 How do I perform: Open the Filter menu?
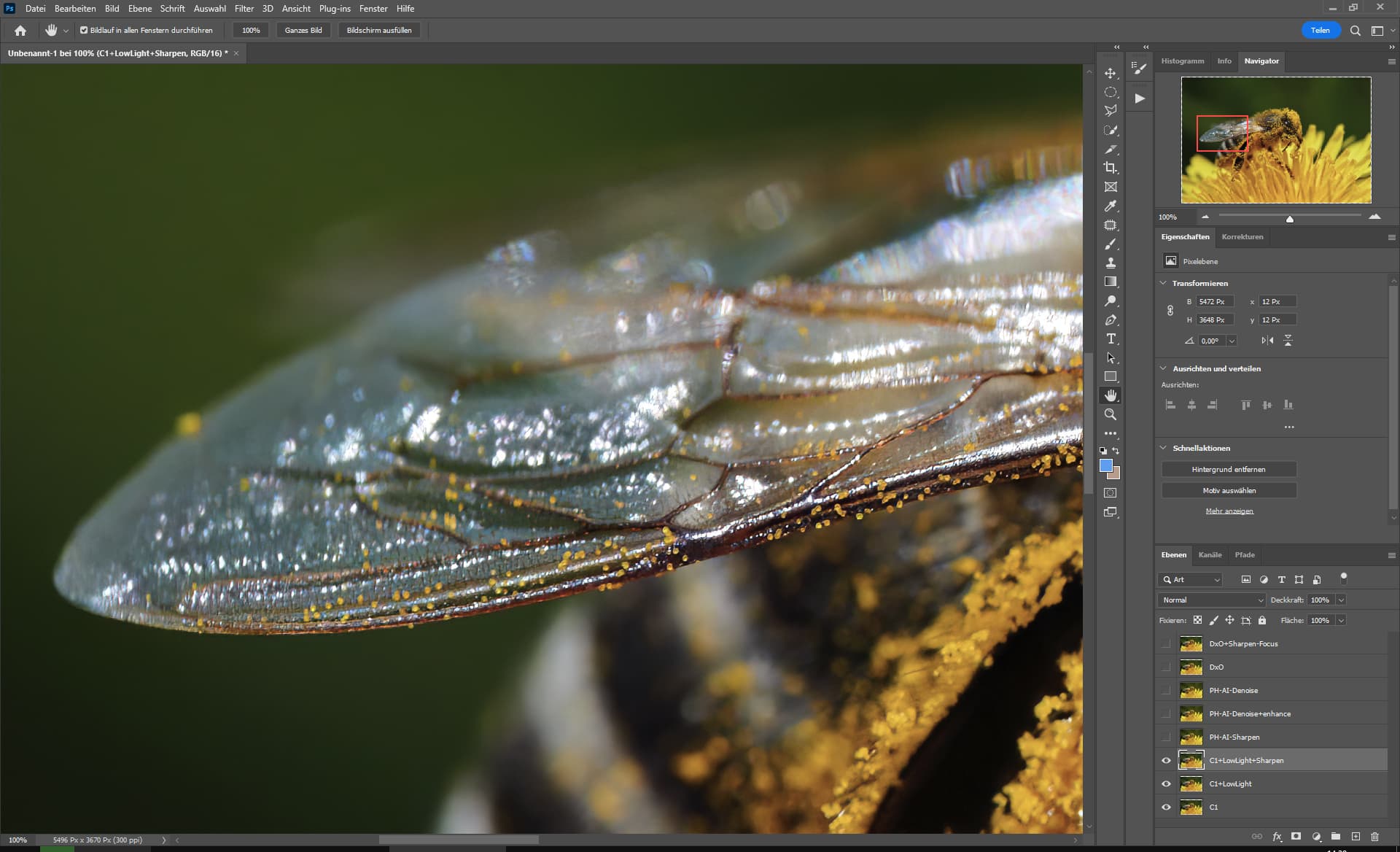point(244,9)
